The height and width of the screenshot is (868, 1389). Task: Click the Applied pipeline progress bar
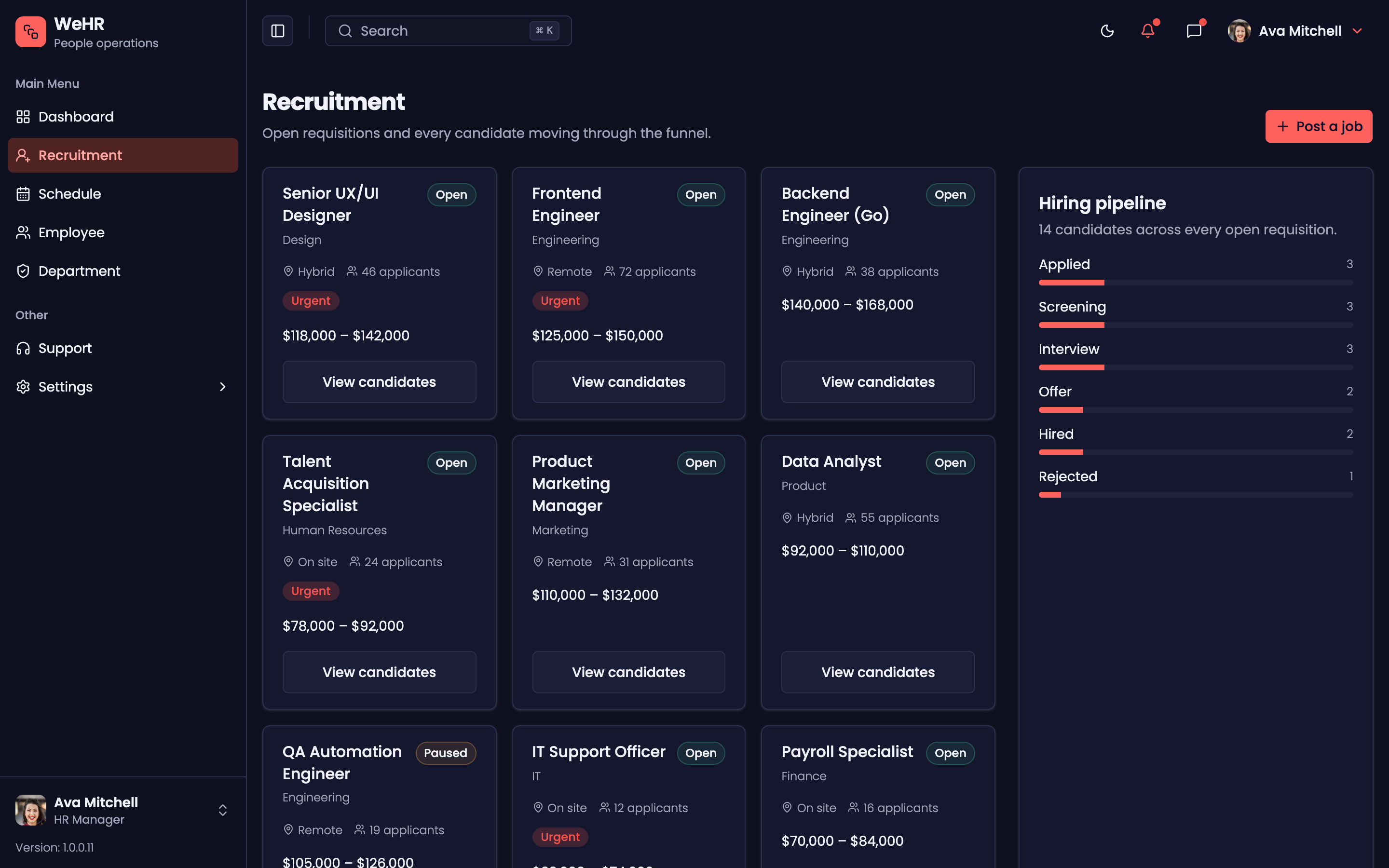click(x=1196, y=283)
